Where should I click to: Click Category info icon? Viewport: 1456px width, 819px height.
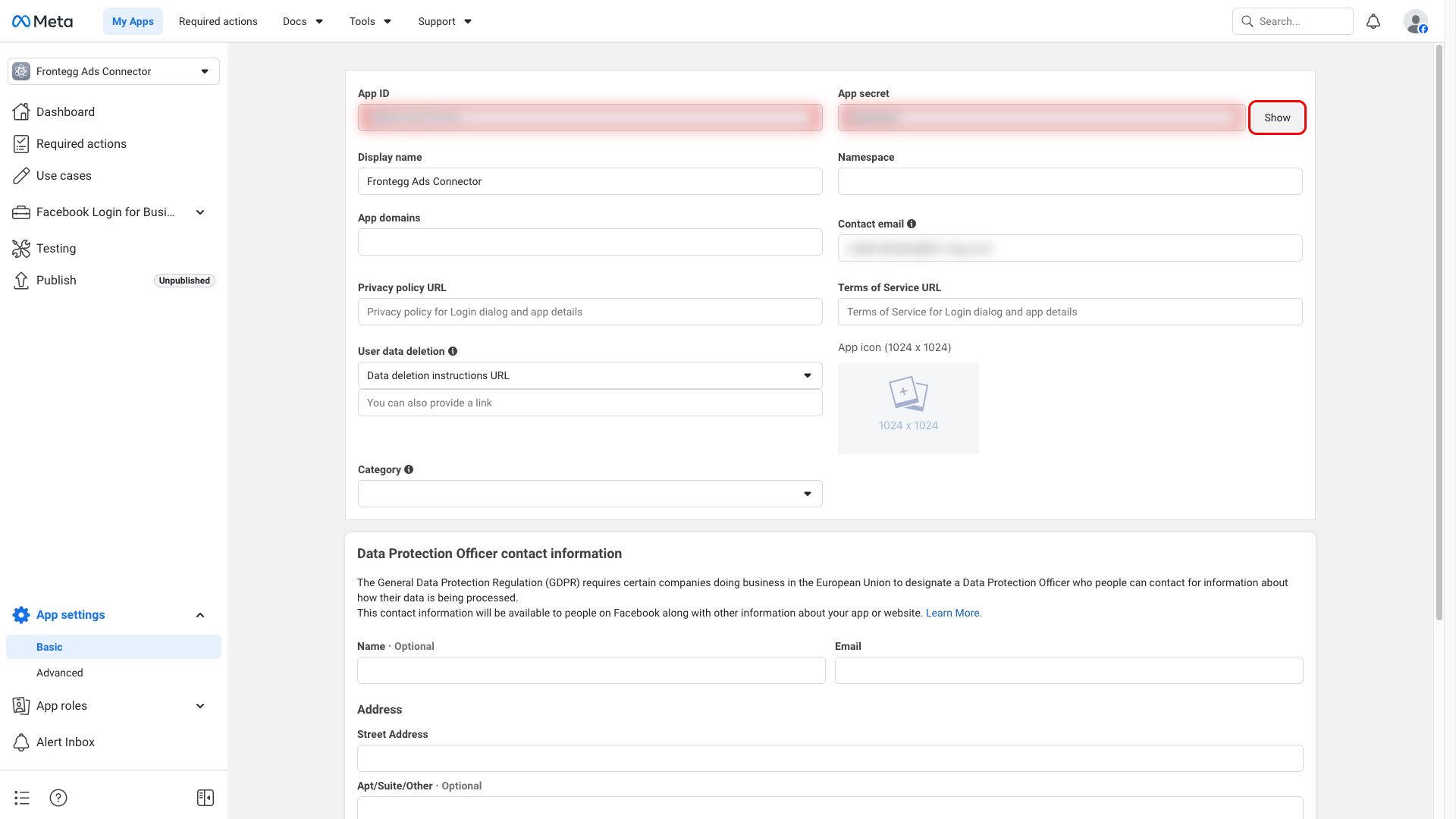(409, 469)
